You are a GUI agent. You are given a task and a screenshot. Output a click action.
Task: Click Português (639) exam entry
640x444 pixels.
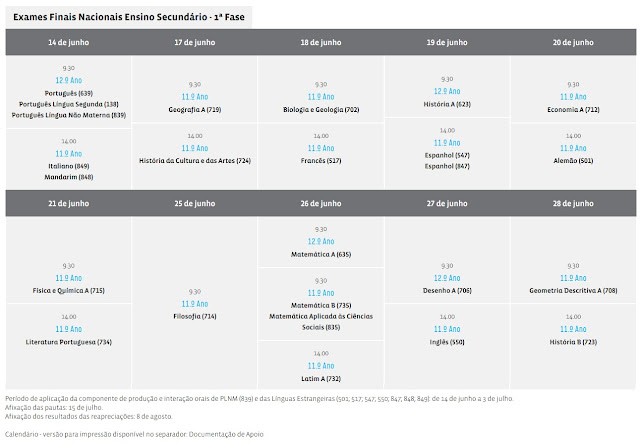point(70,92)
